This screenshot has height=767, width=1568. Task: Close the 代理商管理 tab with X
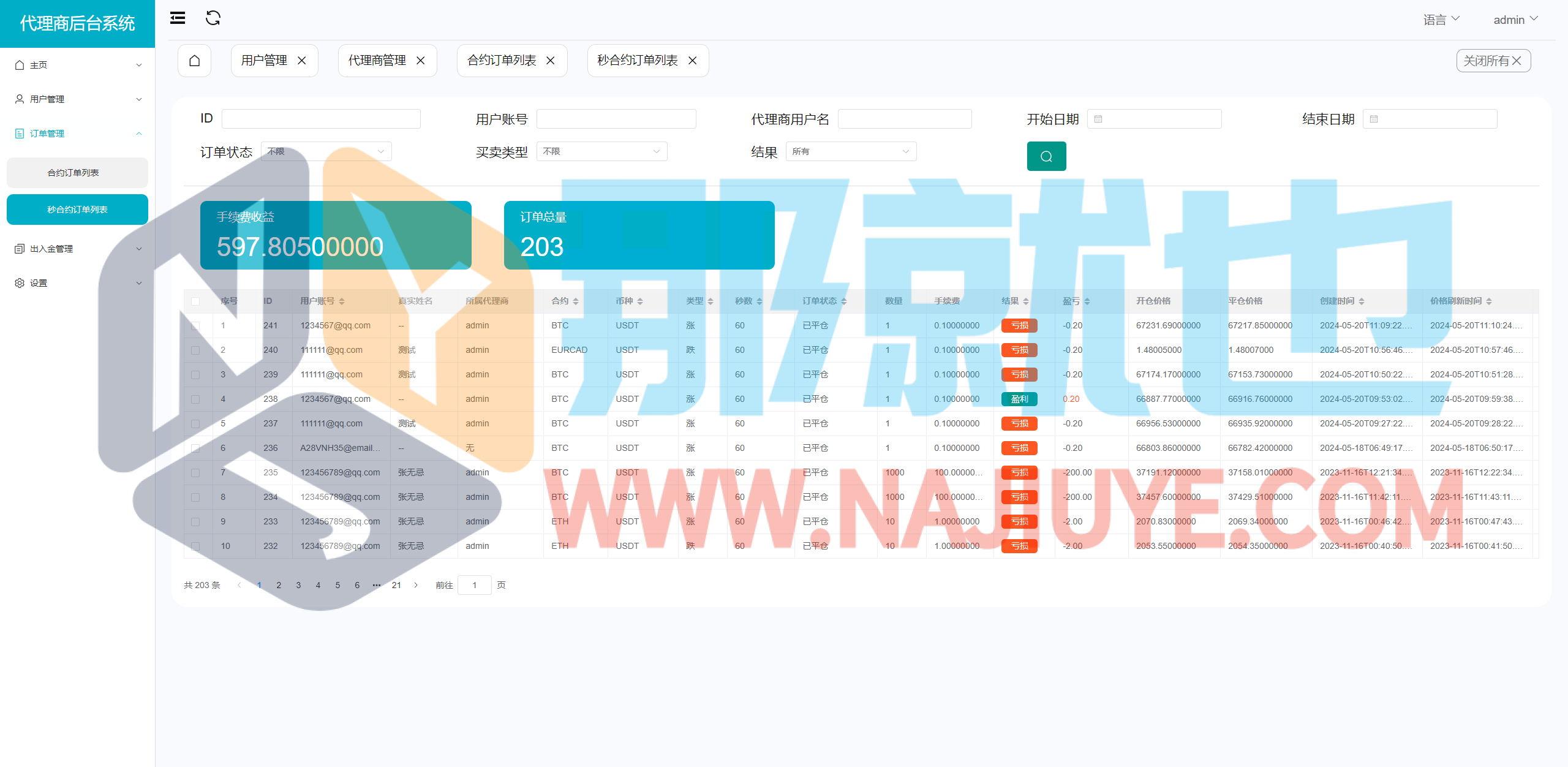(421, 61)
